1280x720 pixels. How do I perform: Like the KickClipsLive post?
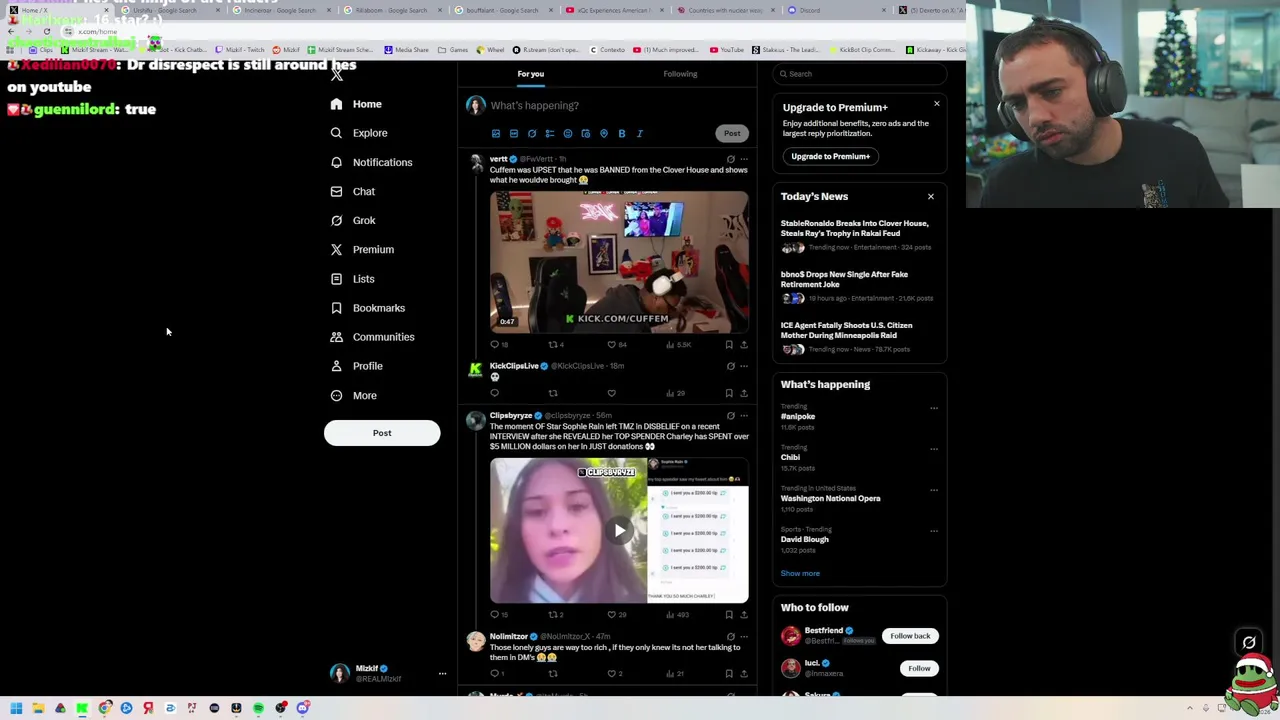[x=611, y=393]
